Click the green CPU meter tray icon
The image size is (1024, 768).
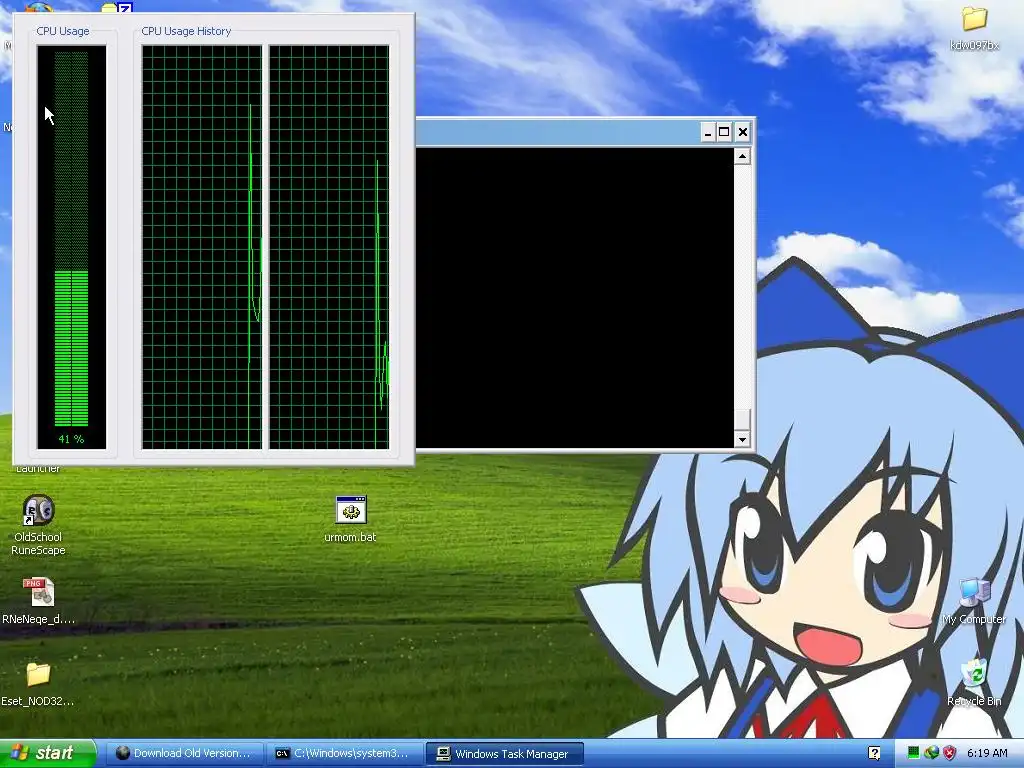pos(914,754)
